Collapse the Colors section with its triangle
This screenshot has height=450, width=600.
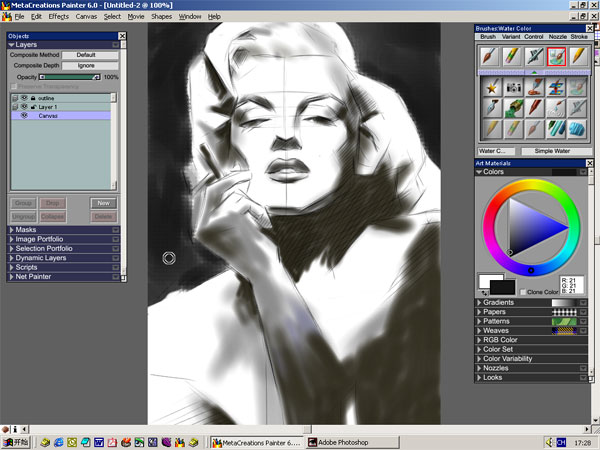[479, 172]
